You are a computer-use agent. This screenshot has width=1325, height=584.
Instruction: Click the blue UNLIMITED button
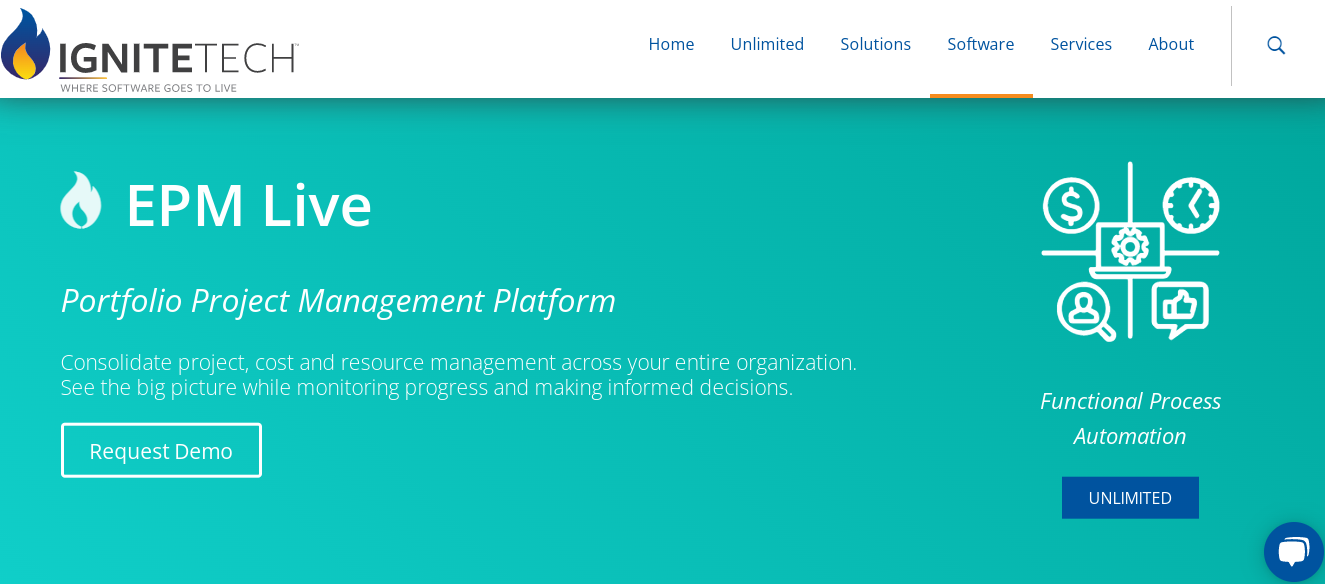click(x=1130, y=498)
